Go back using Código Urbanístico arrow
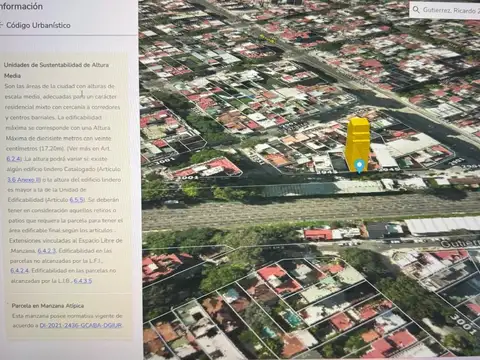480x360 pixels. pyautogui.click(x=1, y=25)
